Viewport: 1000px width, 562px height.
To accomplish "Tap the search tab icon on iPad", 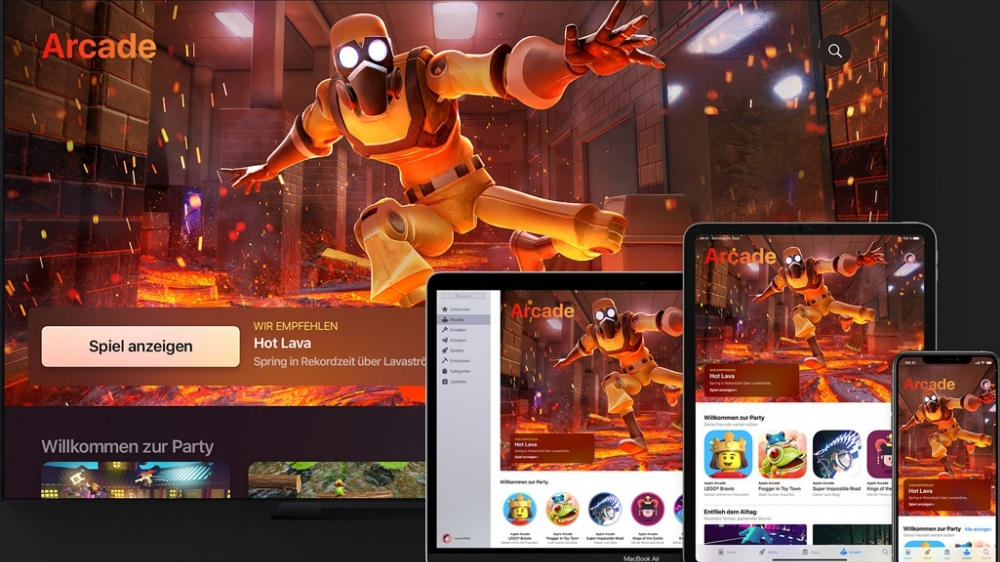I will coord(885,552).
